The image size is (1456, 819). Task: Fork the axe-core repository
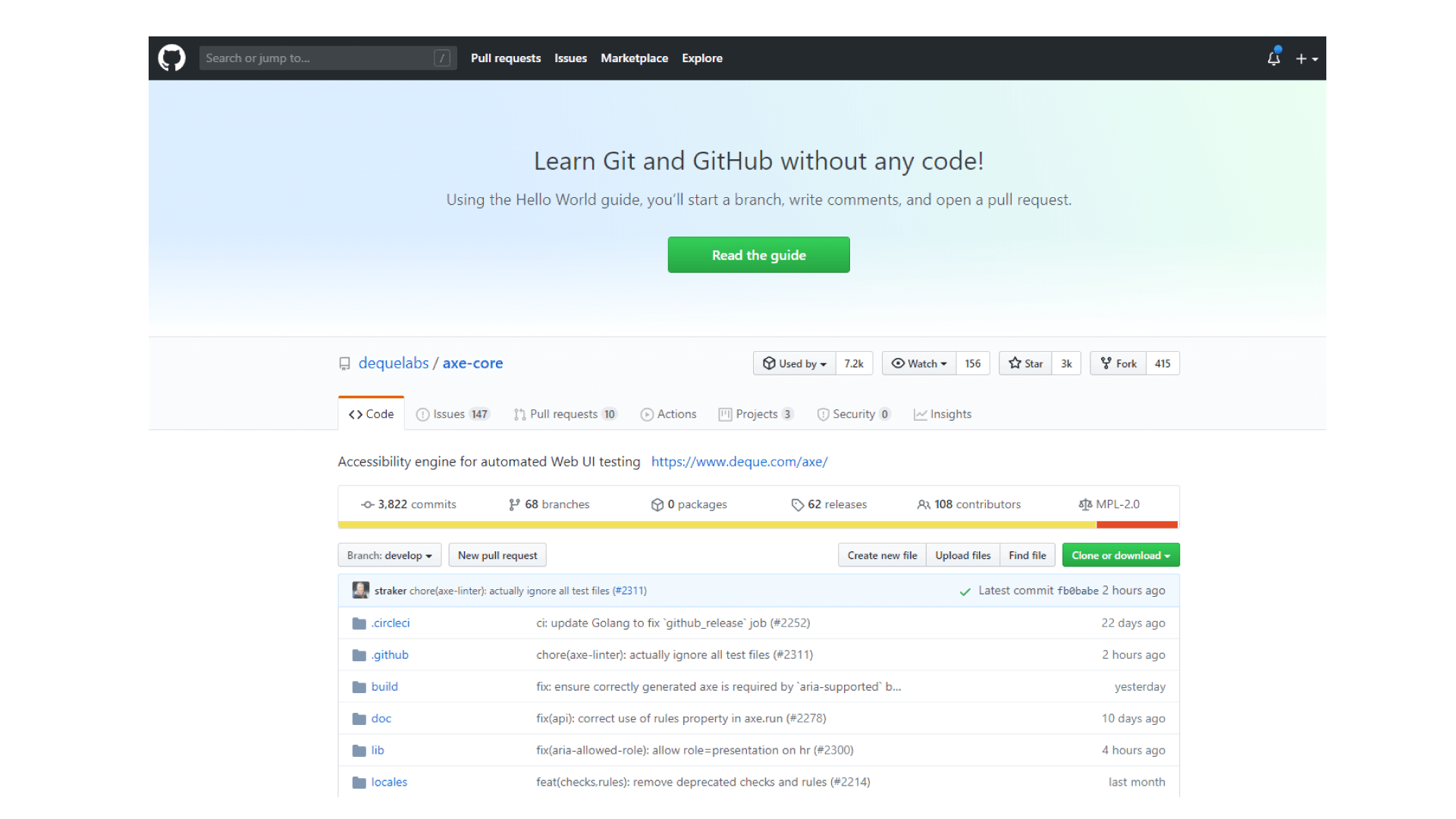pos(1118,363)
